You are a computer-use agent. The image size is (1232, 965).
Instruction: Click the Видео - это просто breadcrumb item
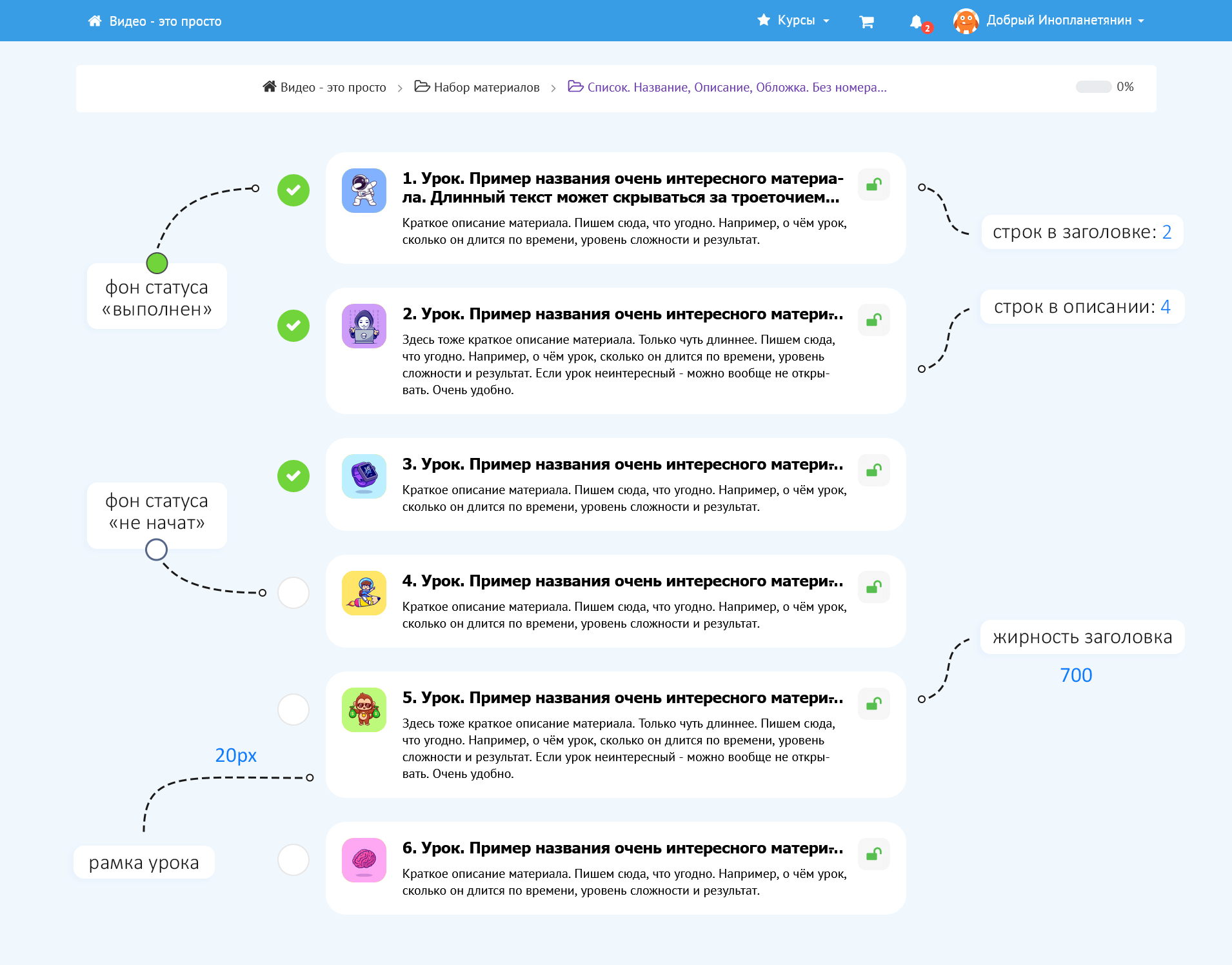[324, 87]
